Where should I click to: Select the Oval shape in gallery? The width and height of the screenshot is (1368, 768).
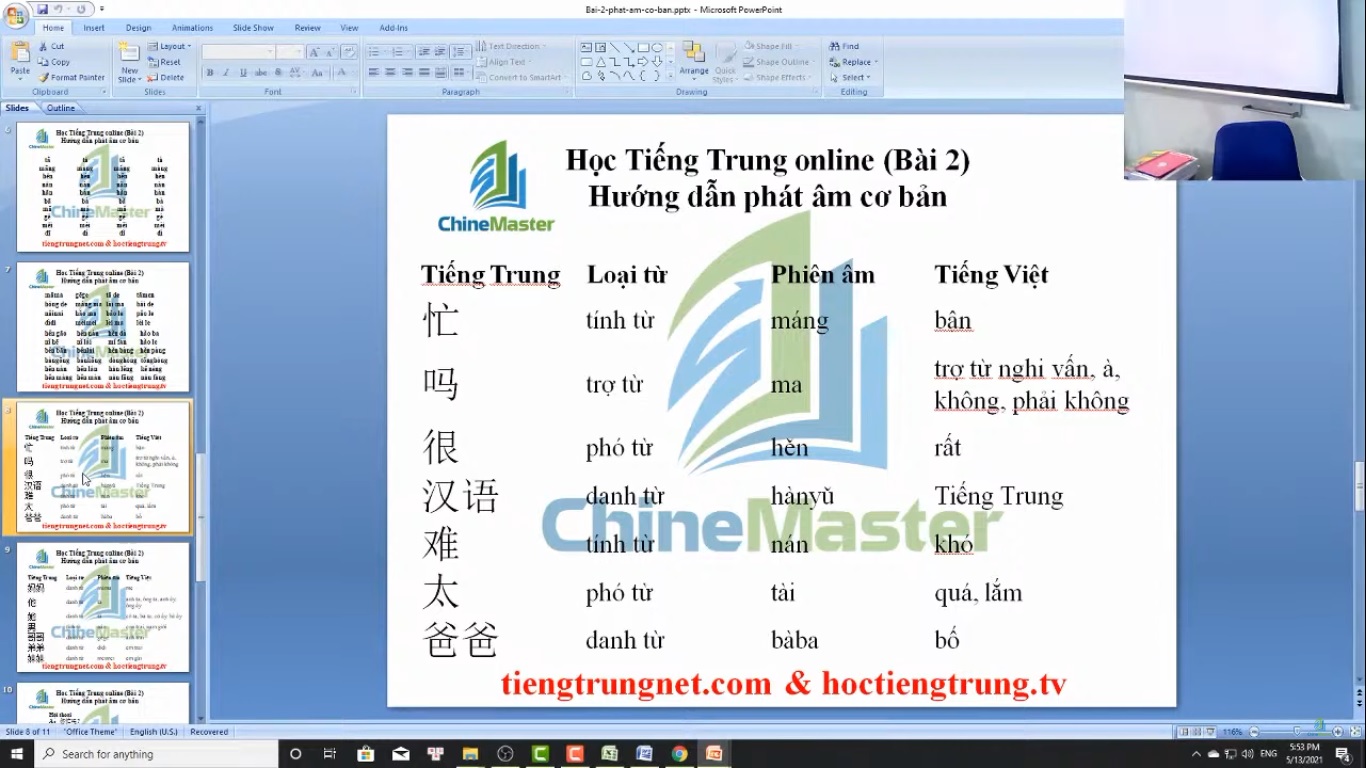coord(657,47)
